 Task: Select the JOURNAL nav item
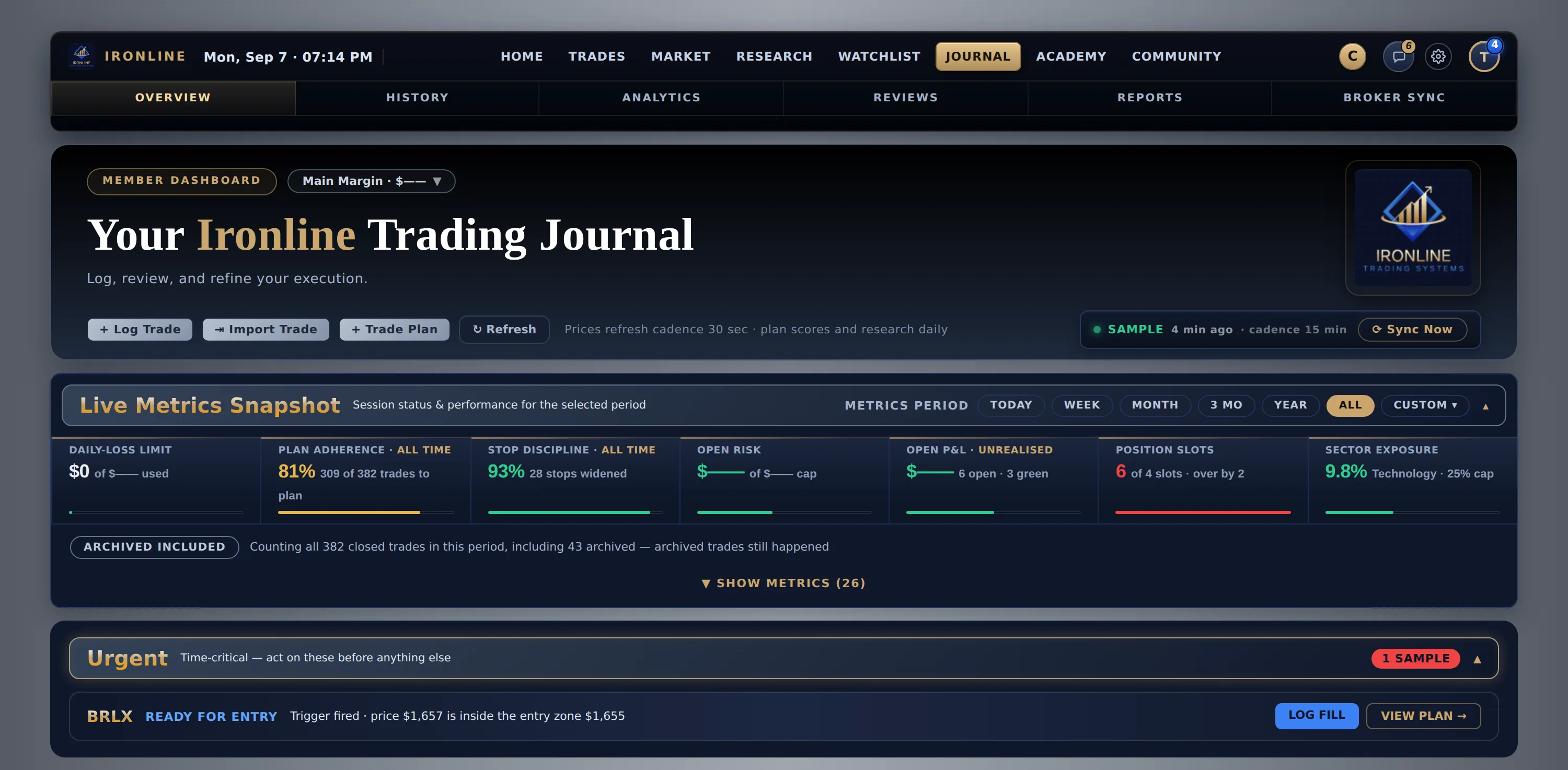(x=977, y=56)
